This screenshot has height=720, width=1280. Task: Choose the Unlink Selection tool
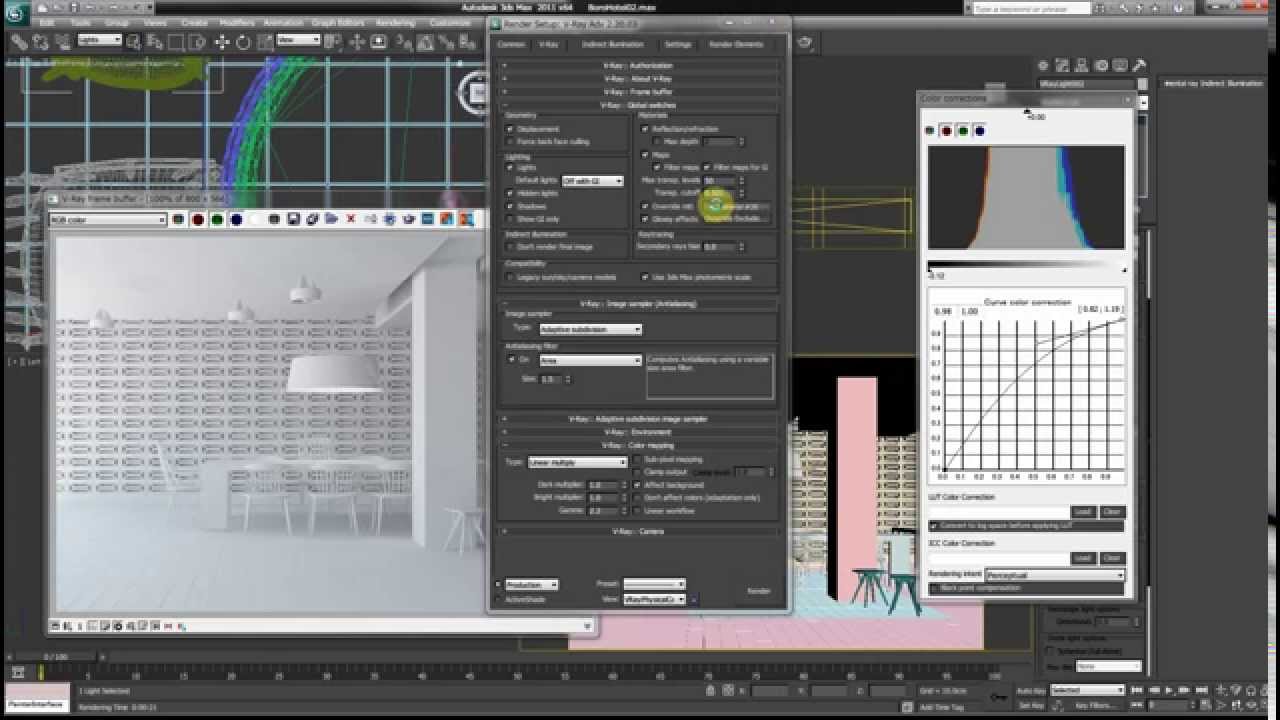click(40, 42)
